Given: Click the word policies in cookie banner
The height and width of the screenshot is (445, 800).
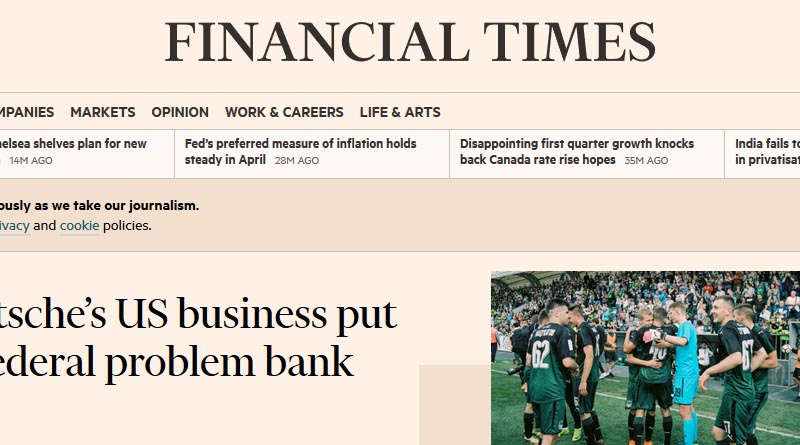Looking at the screenshot, I should [127, 226].
